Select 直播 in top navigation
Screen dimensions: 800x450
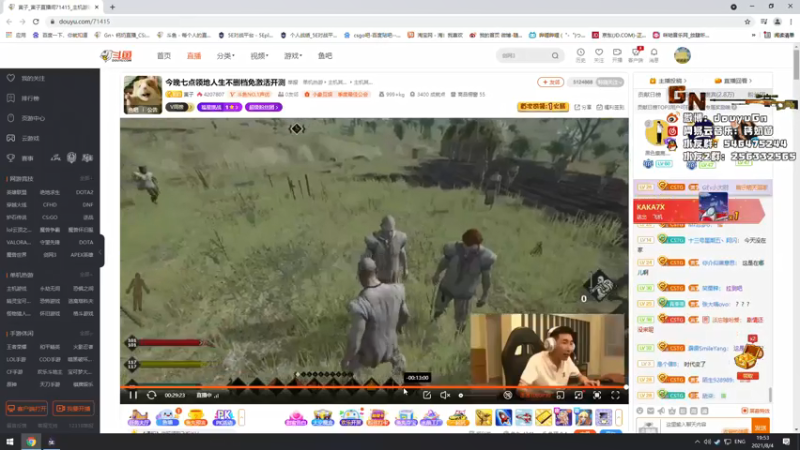pos(194,56)
